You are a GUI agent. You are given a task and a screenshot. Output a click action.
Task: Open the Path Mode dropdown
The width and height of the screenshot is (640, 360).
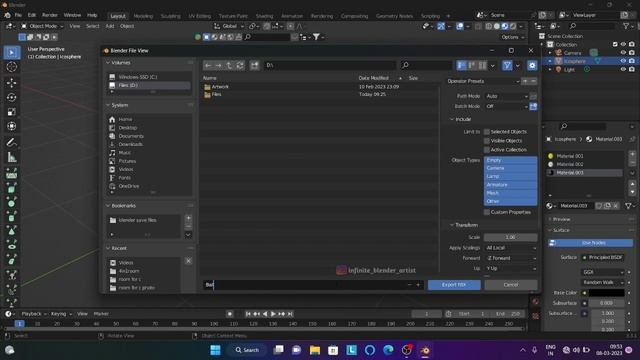507,96
